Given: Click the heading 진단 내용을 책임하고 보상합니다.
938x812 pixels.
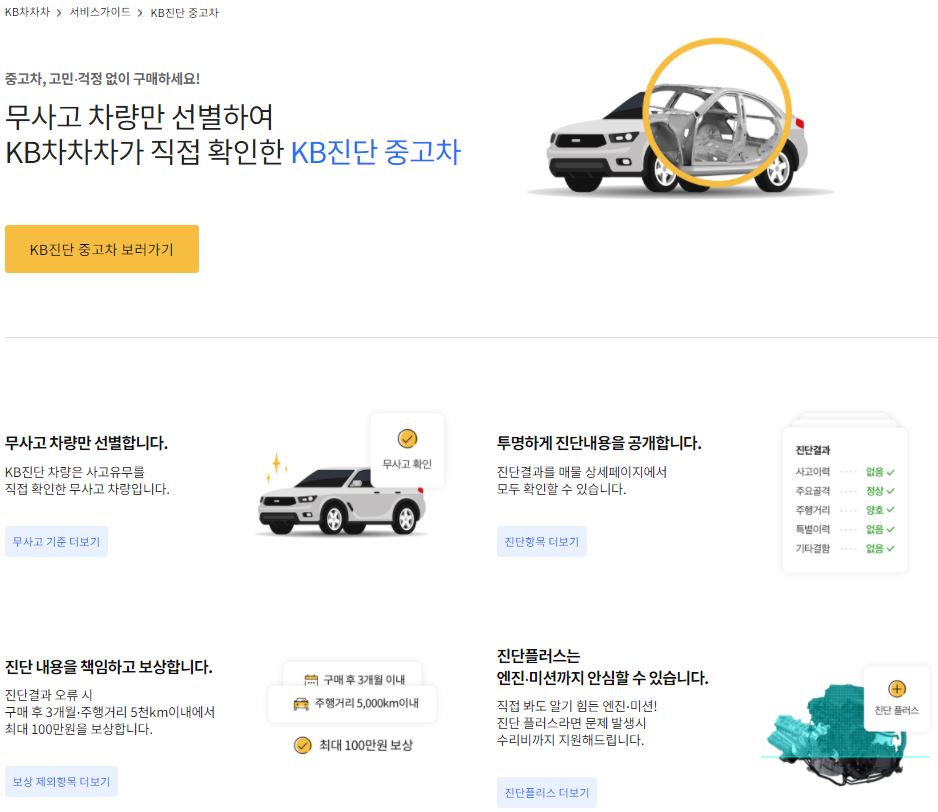Looking at the screenshot, I should 109,667.
